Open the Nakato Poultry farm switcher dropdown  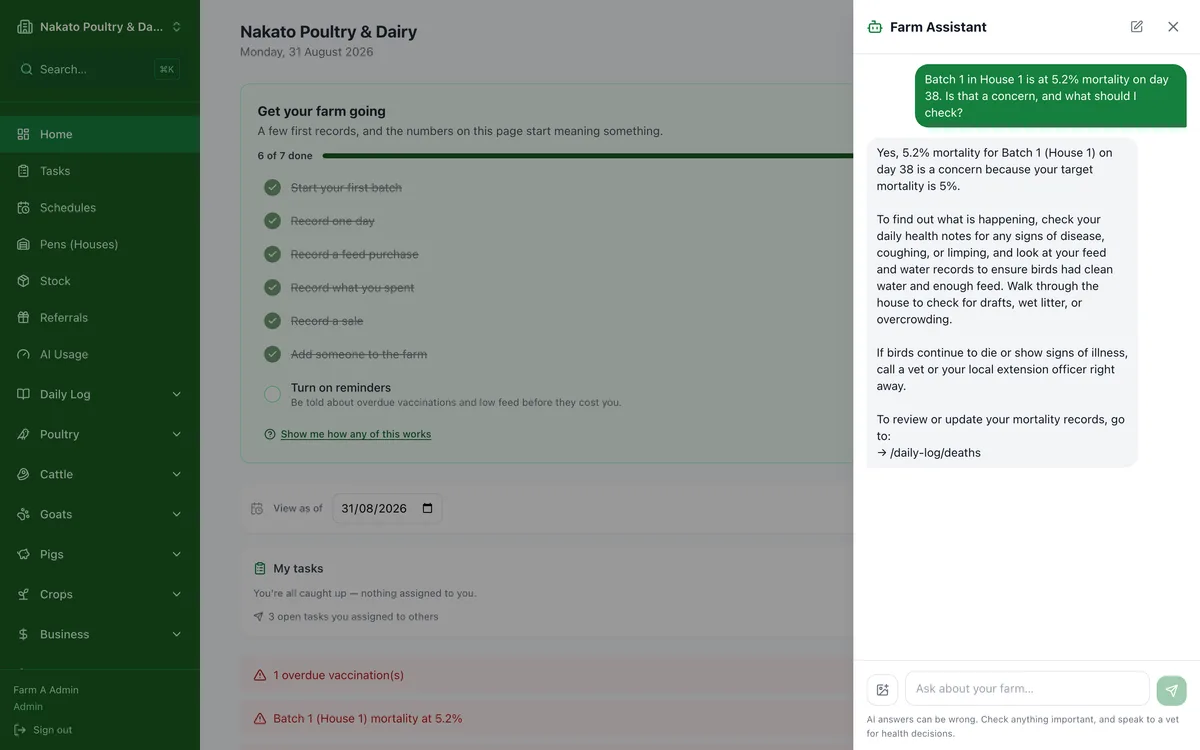(100, 27)
